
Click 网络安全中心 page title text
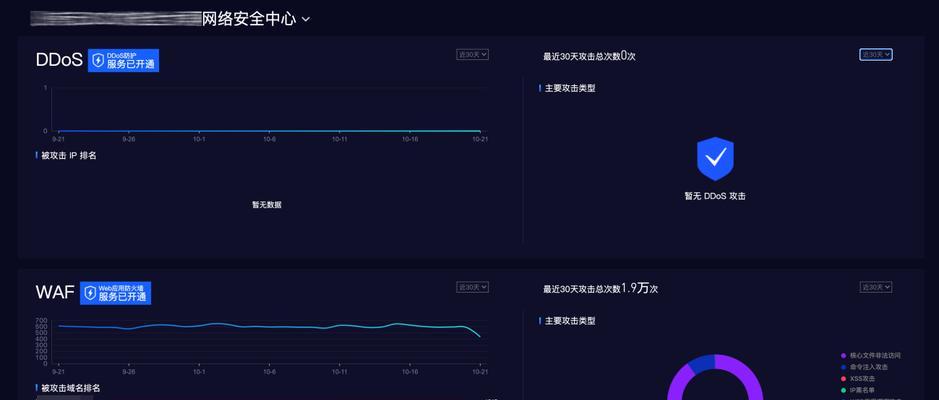point(249,19)
